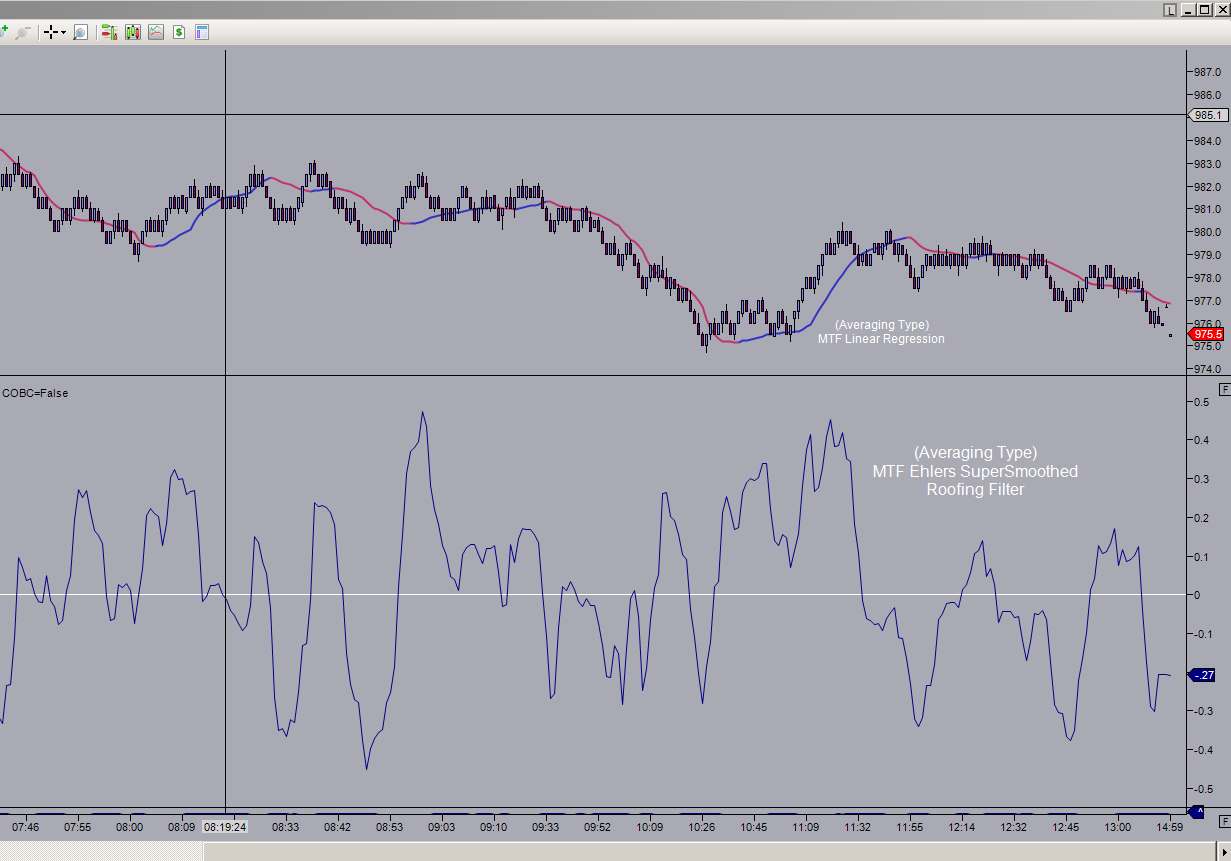Click the 0 zero-line indicator axis label
This screenshot has height=861, width=1231.
click(1196, 595)
